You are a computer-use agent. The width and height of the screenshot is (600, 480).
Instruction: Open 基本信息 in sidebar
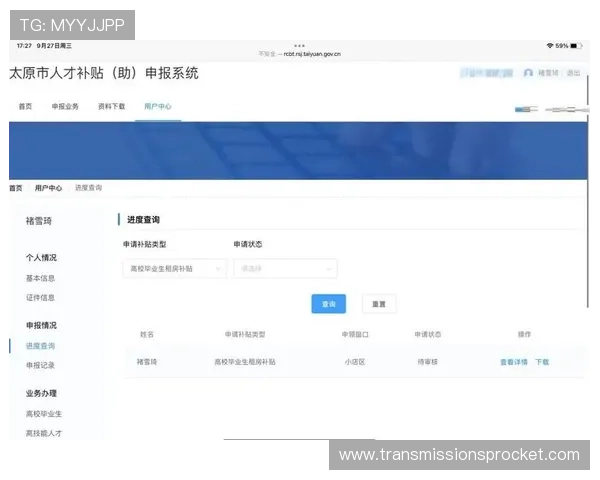point(40,278)
